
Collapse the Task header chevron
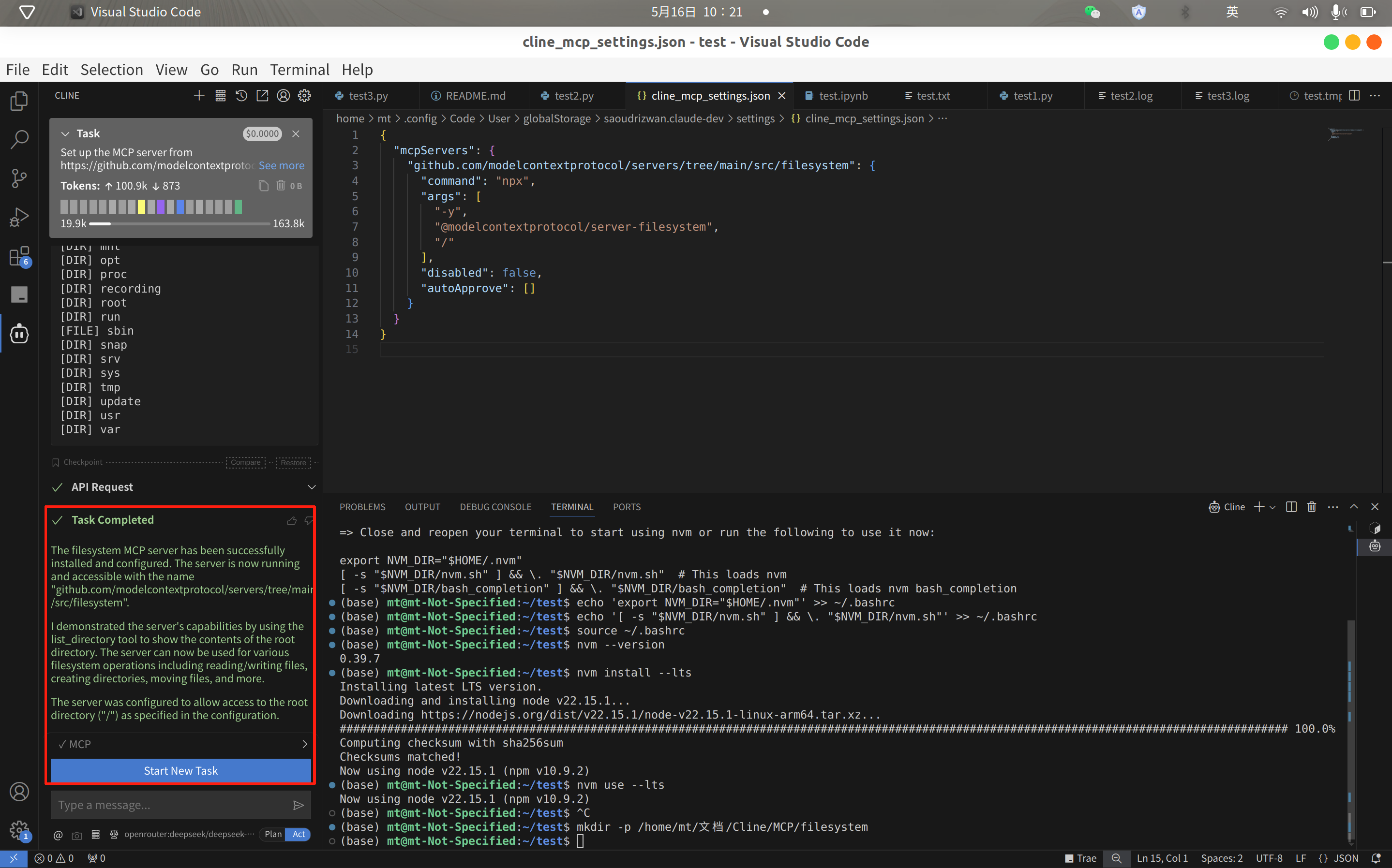tap(65, 134)
